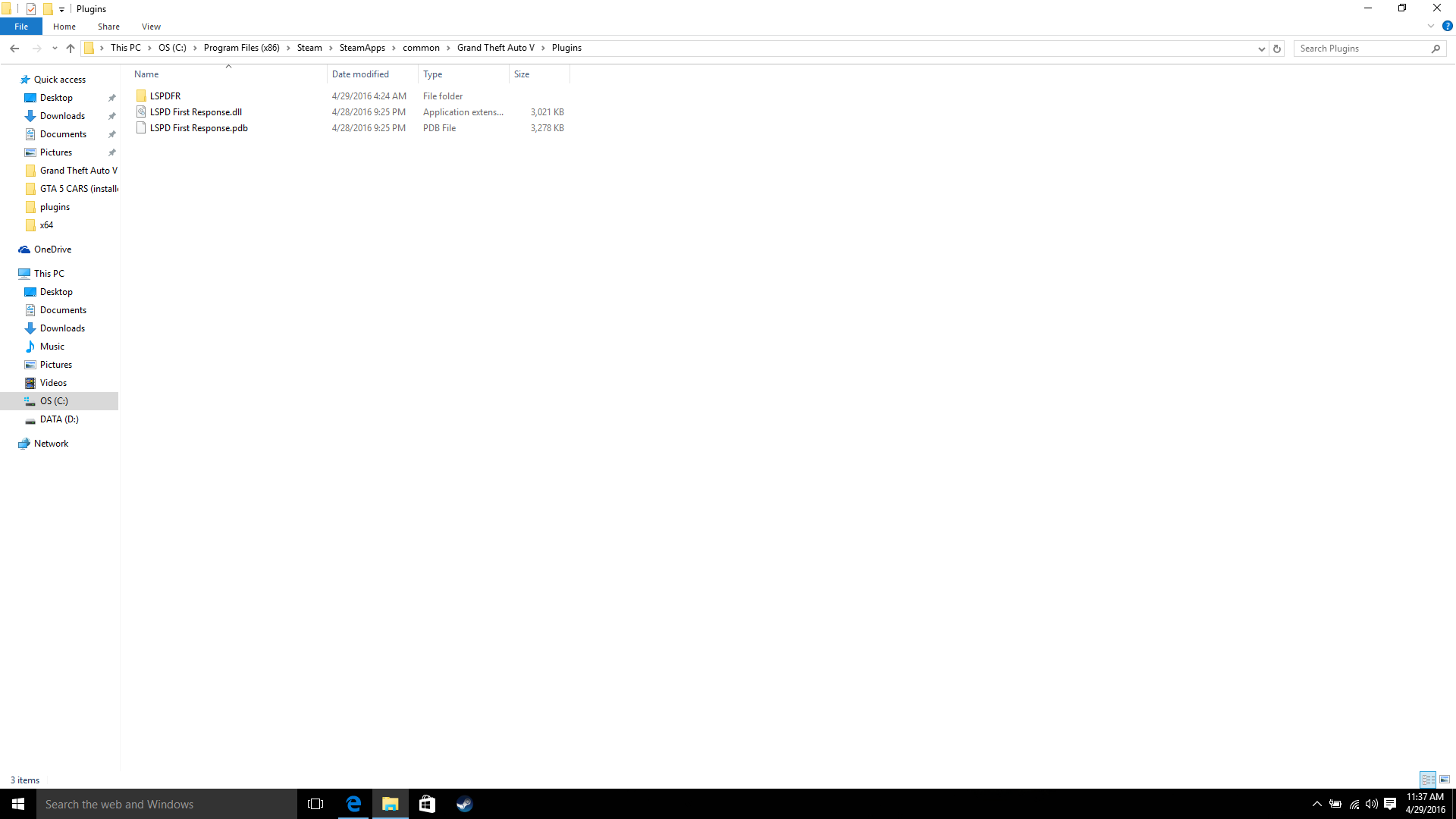The image size is (1456, 819).
Task: Open the File menu tab
Action: click(21, 27)
